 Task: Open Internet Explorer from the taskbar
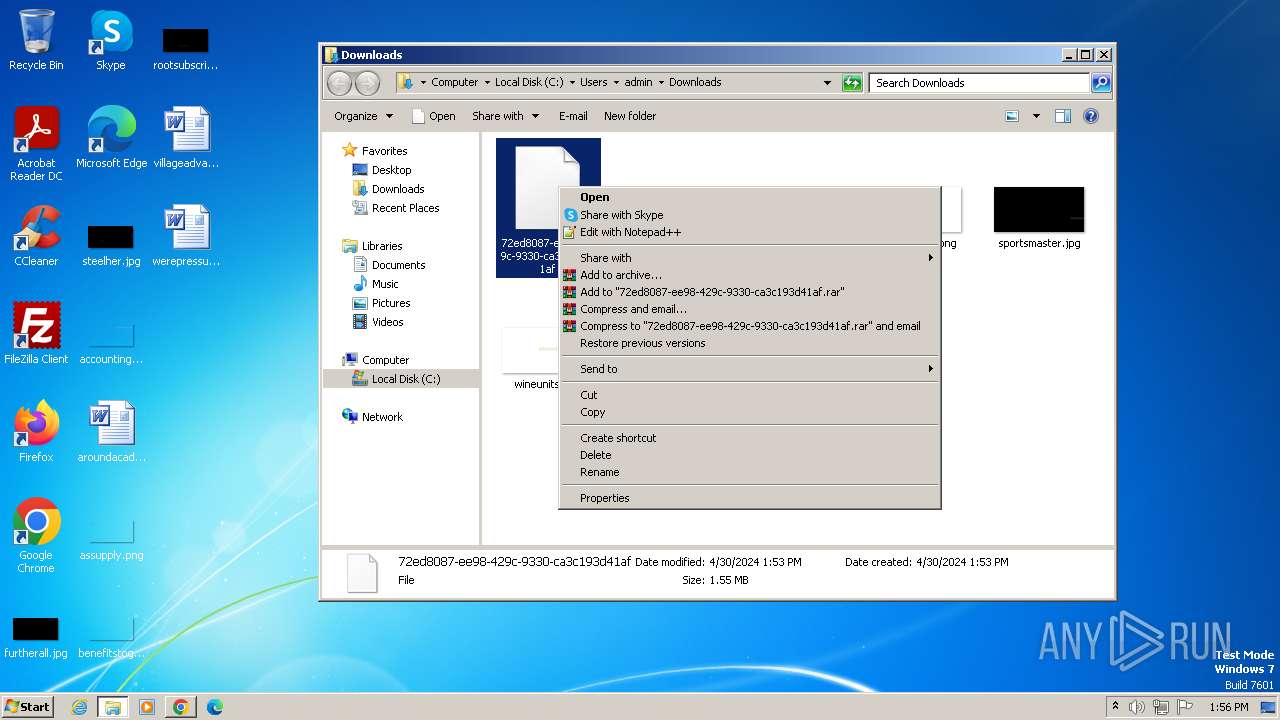(79, 707)
